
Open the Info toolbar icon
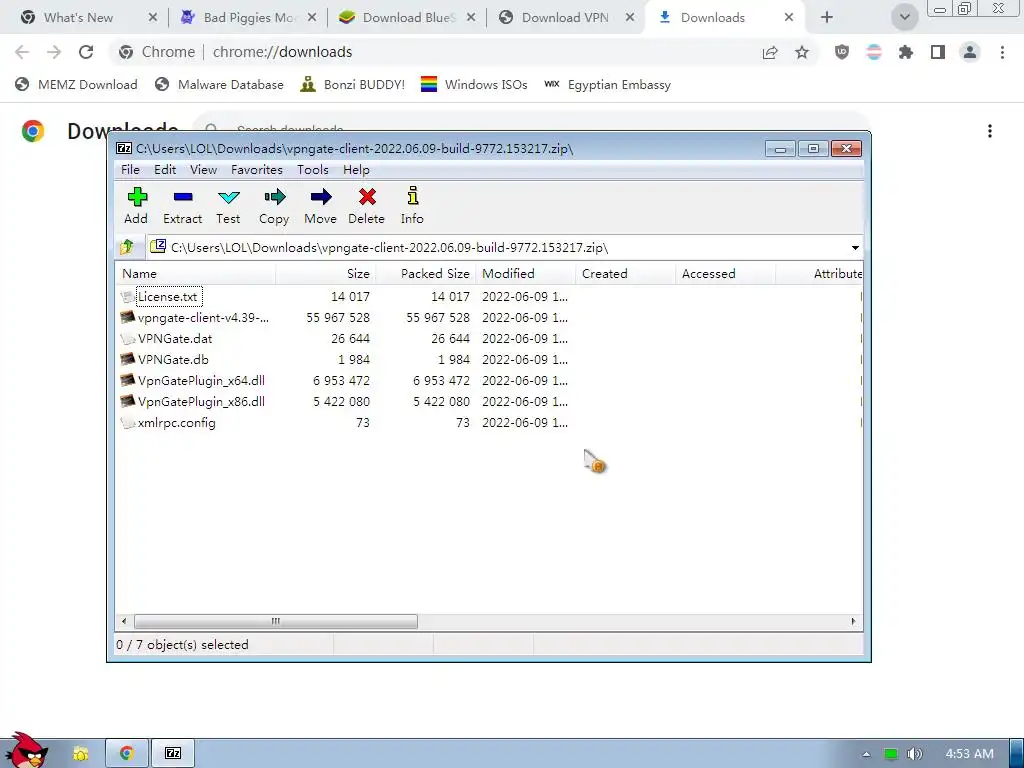pyautogui.click(x=412, y=206)
